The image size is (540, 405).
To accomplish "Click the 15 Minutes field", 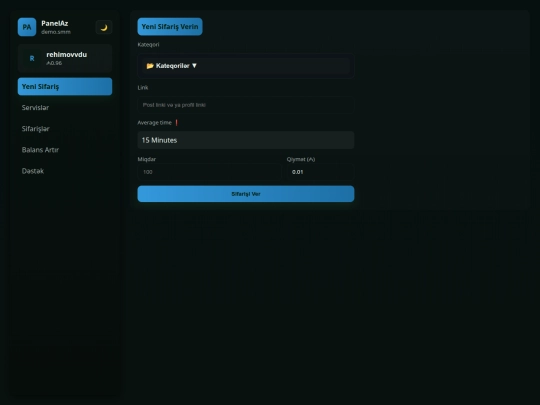I will [x=246, y=140].
